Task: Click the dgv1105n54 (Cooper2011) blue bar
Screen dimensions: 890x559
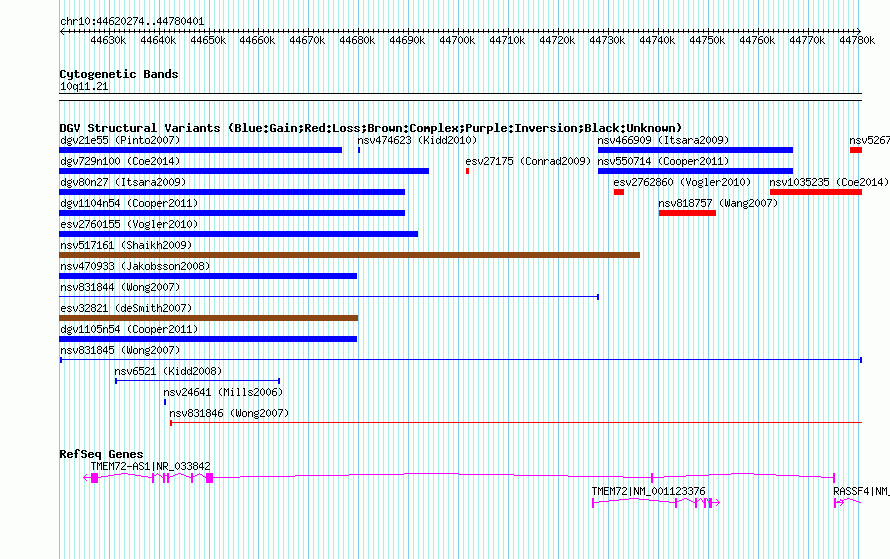Action: click(208, 339)
